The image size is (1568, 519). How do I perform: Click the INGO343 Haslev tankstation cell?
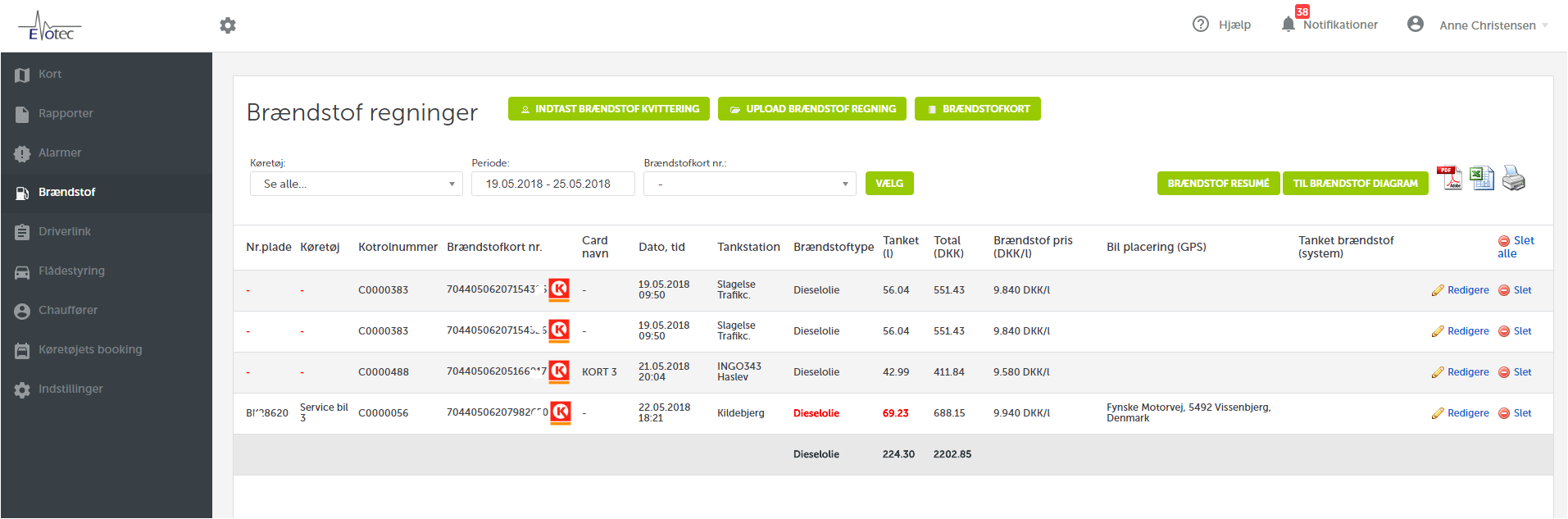tap(739, 371)
